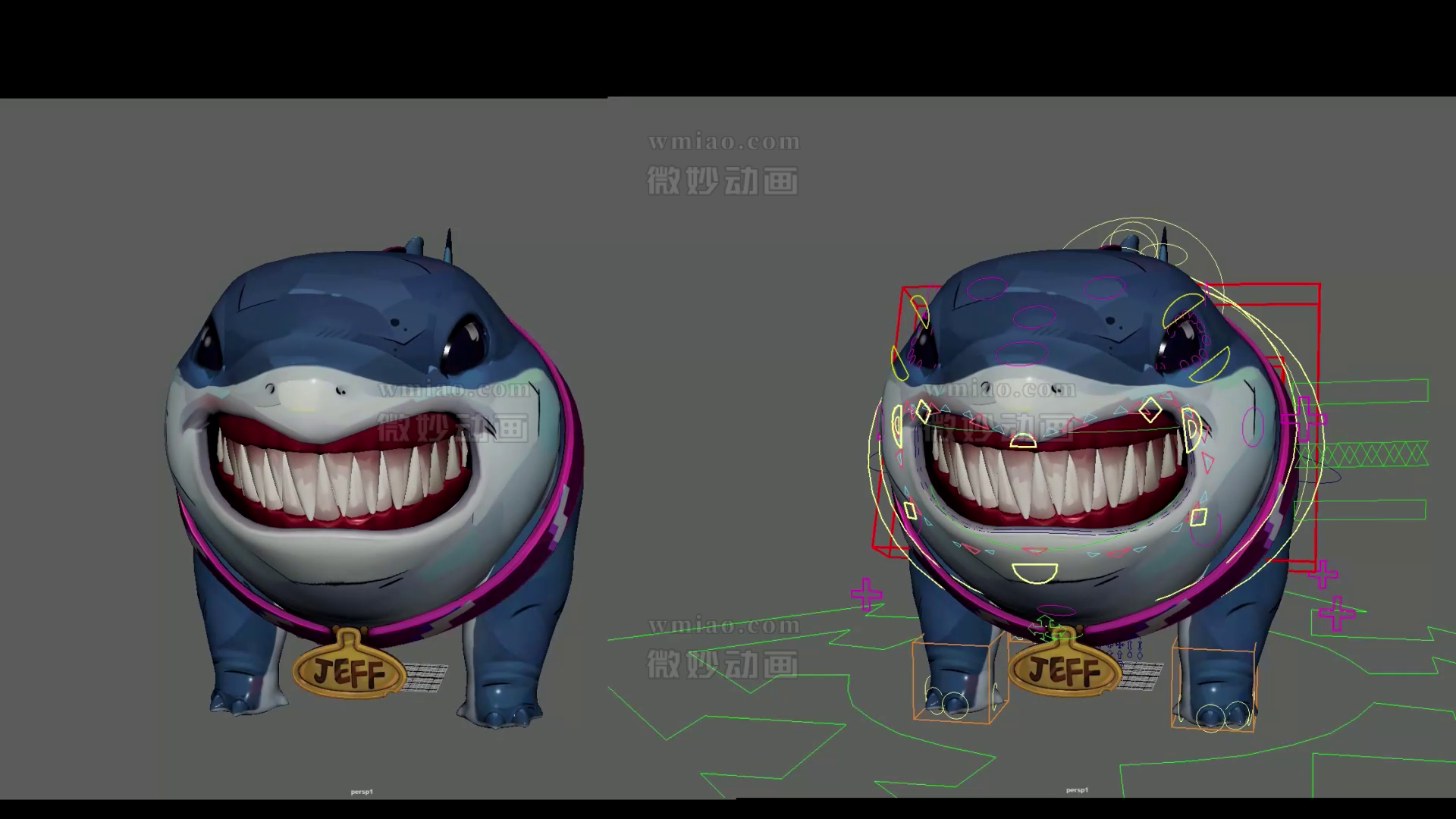1456x819 pixels.
Task: Click the yellow square control on right lower cheek
Action: pyautogui.click(x=1198, y=517)
